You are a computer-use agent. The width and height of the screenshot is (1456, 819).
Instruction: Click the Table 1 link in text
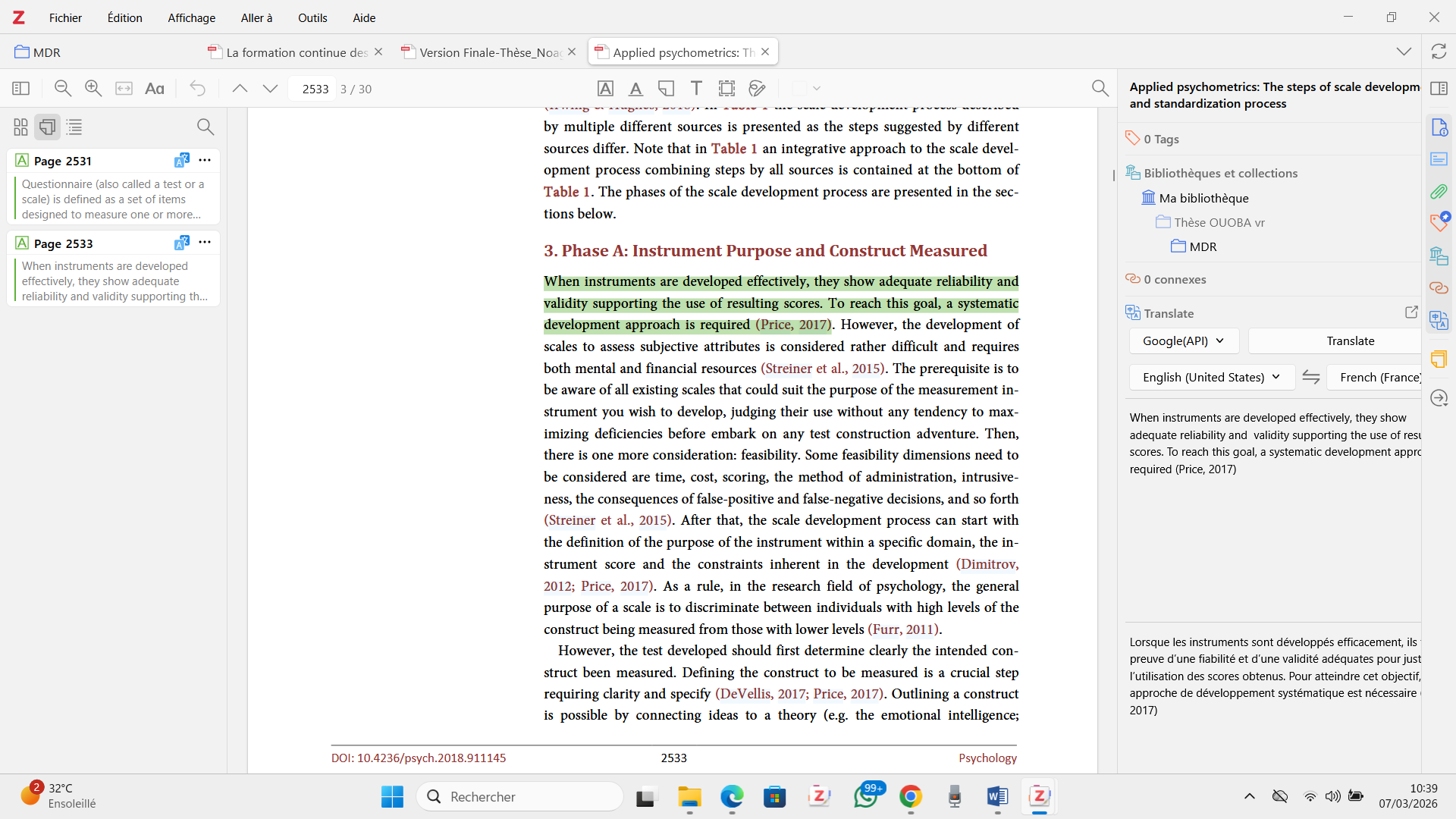tap(733, 149)
